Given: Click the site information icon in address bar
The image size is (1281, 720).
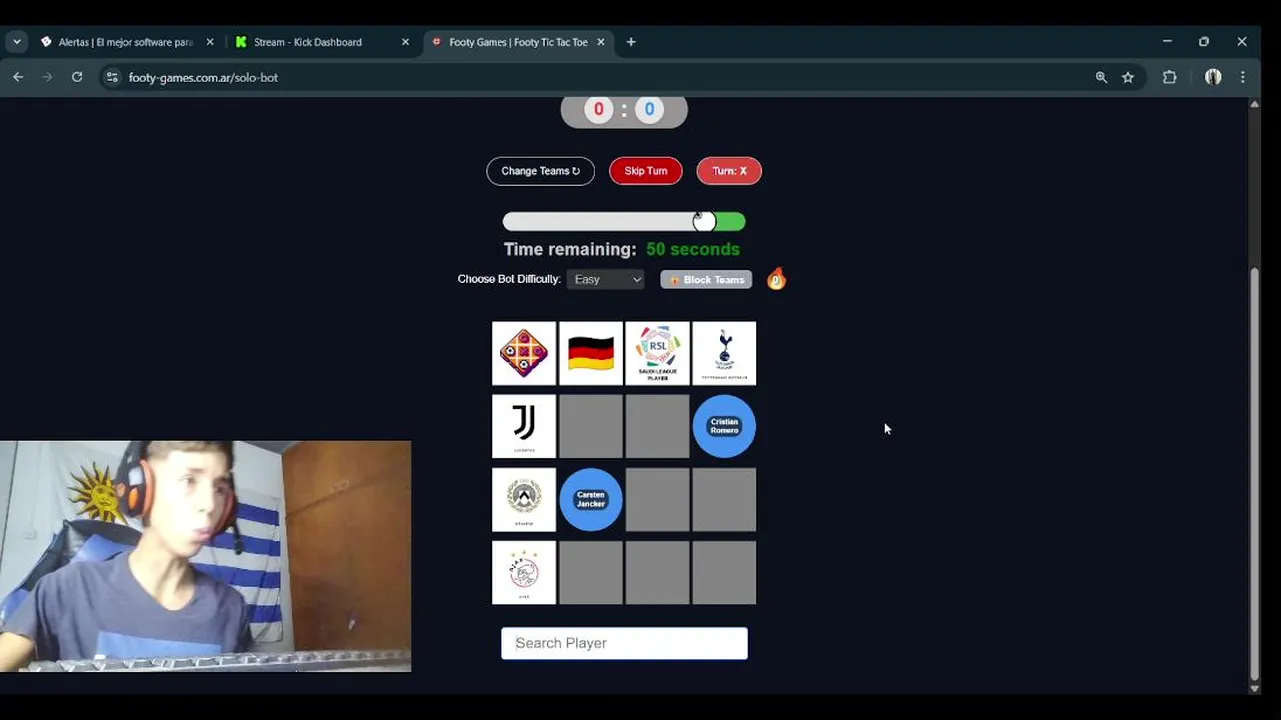Looking at the screenshot, I should (x=112, y=77).
